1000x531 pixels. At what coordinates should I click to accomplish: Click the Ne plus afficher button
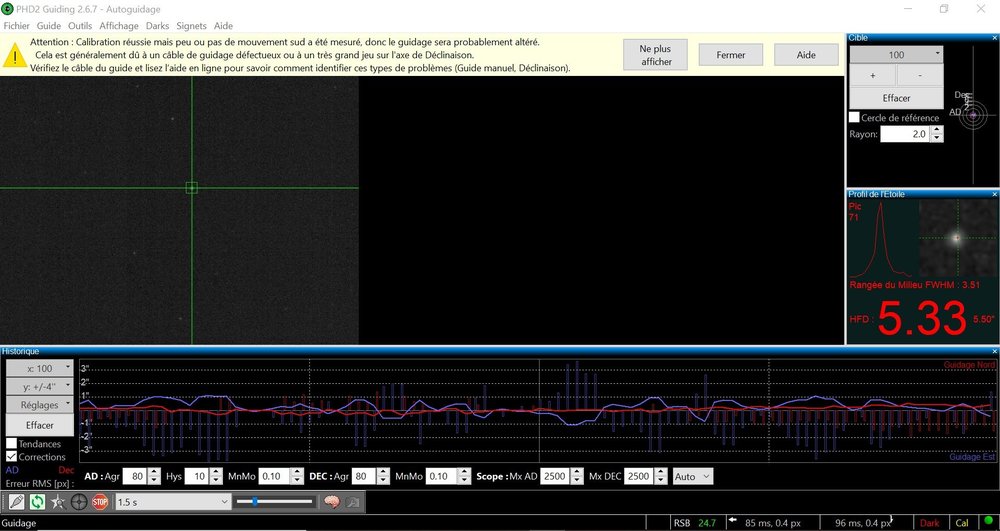click(656, 55)
